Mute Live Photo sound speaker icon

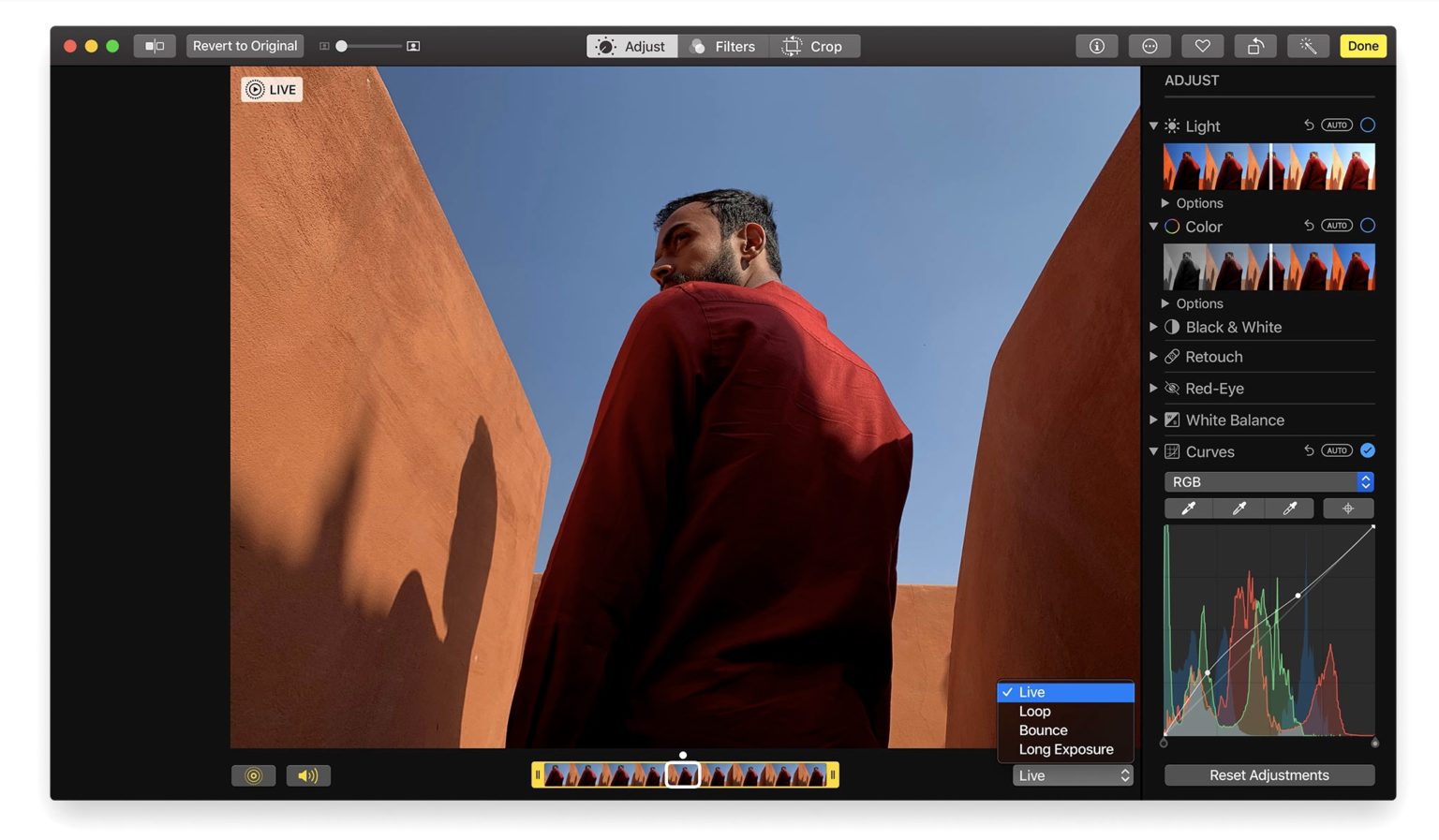[308, 775]
